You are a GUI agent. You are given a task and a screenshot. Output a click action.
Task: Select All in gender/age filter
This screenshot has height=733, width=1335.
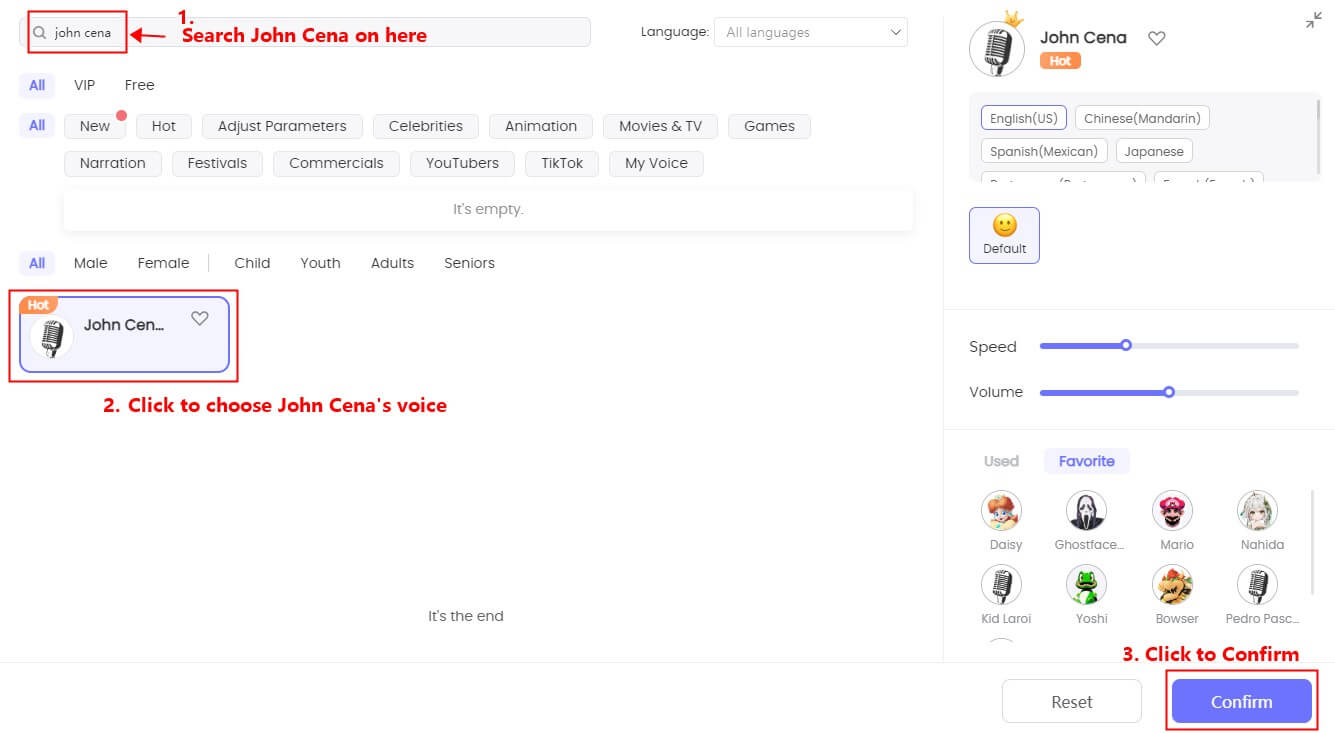37,263
